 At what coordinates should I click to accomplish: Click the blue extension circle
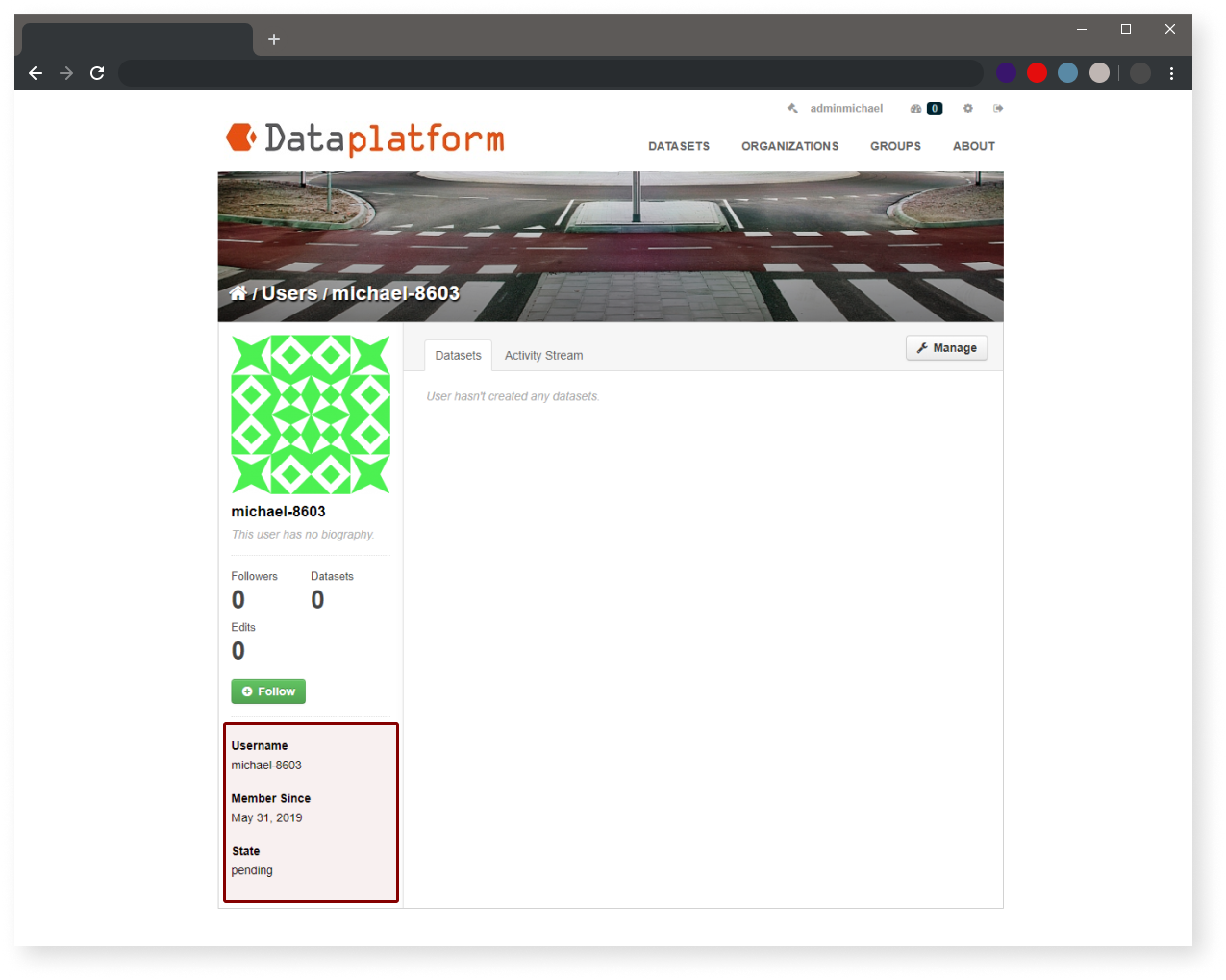coord(1067,73)
